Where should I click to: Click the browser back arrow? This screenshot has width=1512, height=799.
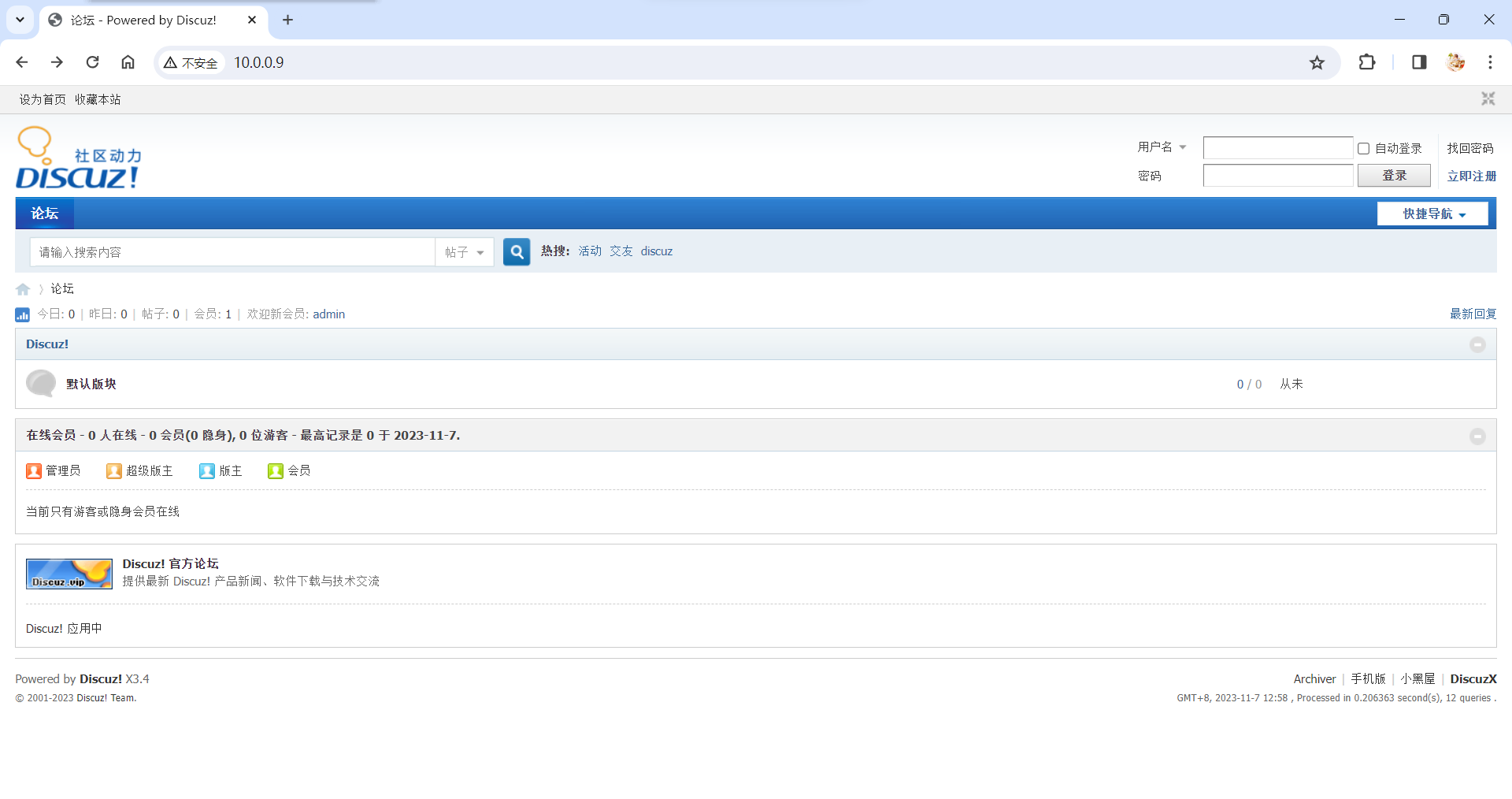22,62
